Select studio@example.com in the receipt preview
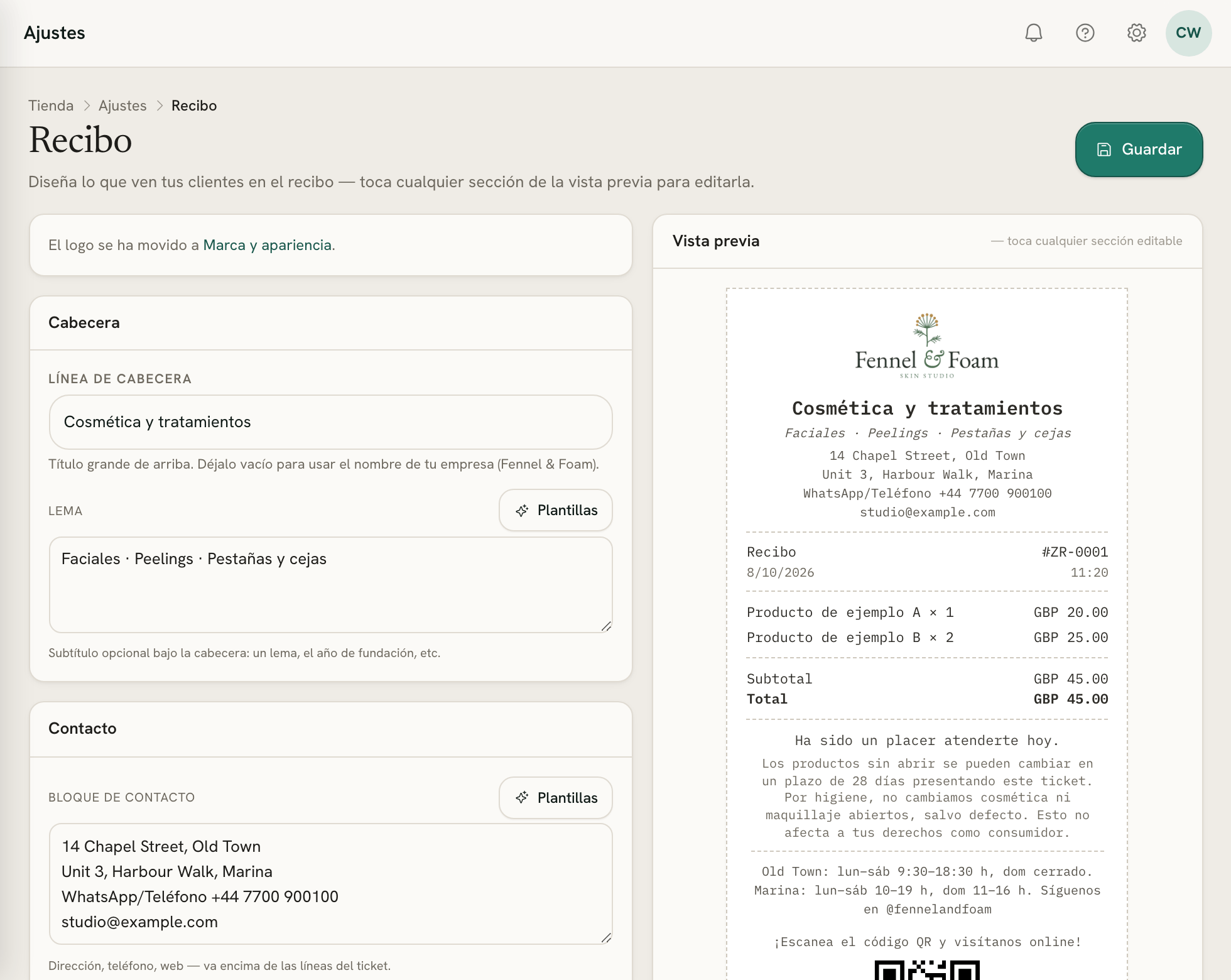1231x980 pixels. pyautogui.click(x=927, y=512)
